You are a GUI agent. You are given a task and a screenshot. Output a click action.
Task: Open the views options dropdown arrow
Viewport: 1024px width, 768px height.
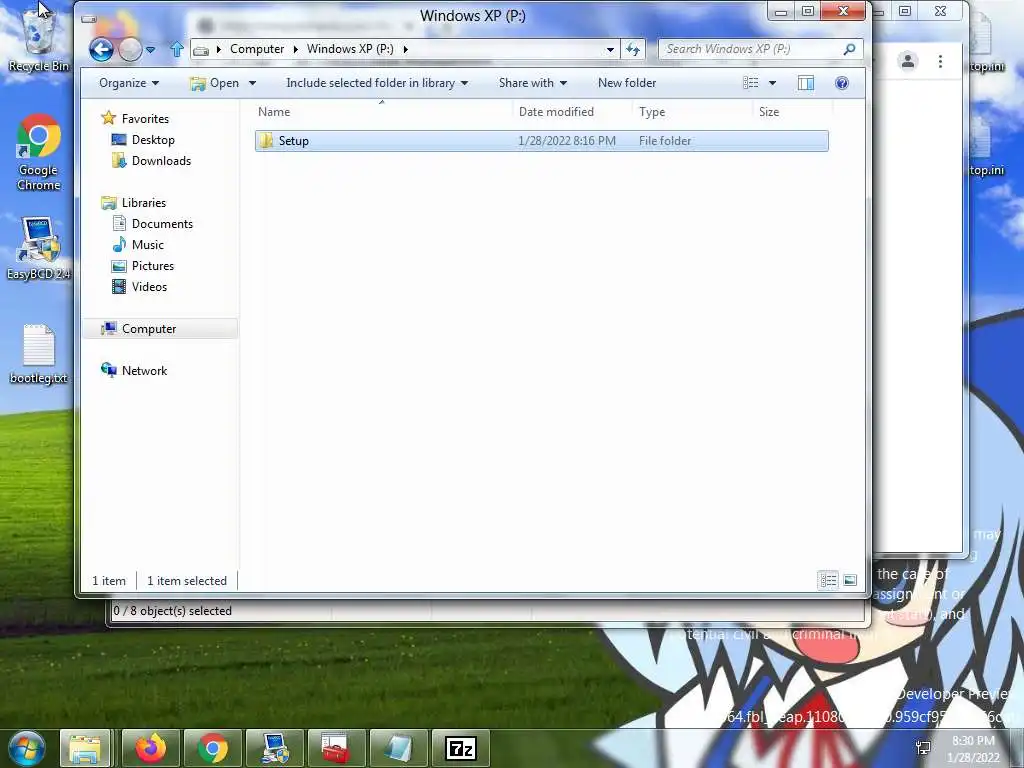click(773, 83)
